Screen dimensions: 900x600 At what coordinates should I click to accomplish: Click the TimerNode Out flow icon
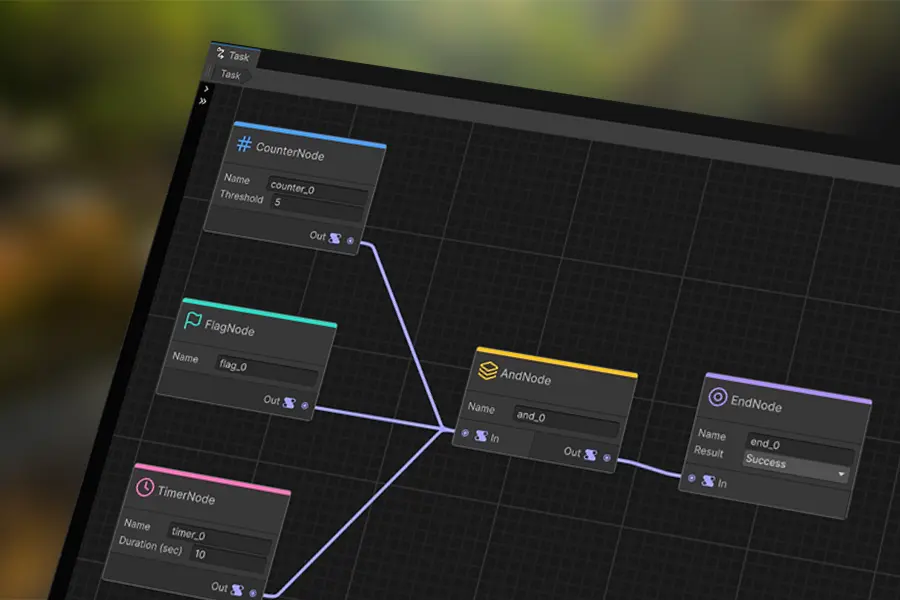(237, 590)
